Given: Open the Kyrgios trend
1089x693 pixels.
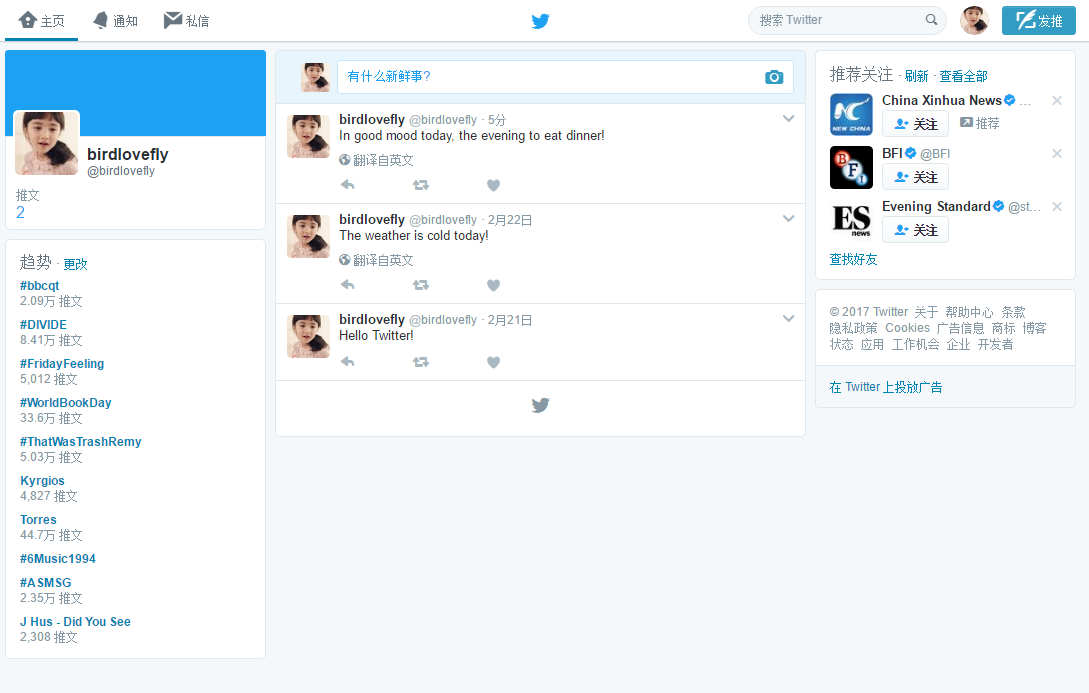Looking at the screenshot, I should (x=42, y=481).
